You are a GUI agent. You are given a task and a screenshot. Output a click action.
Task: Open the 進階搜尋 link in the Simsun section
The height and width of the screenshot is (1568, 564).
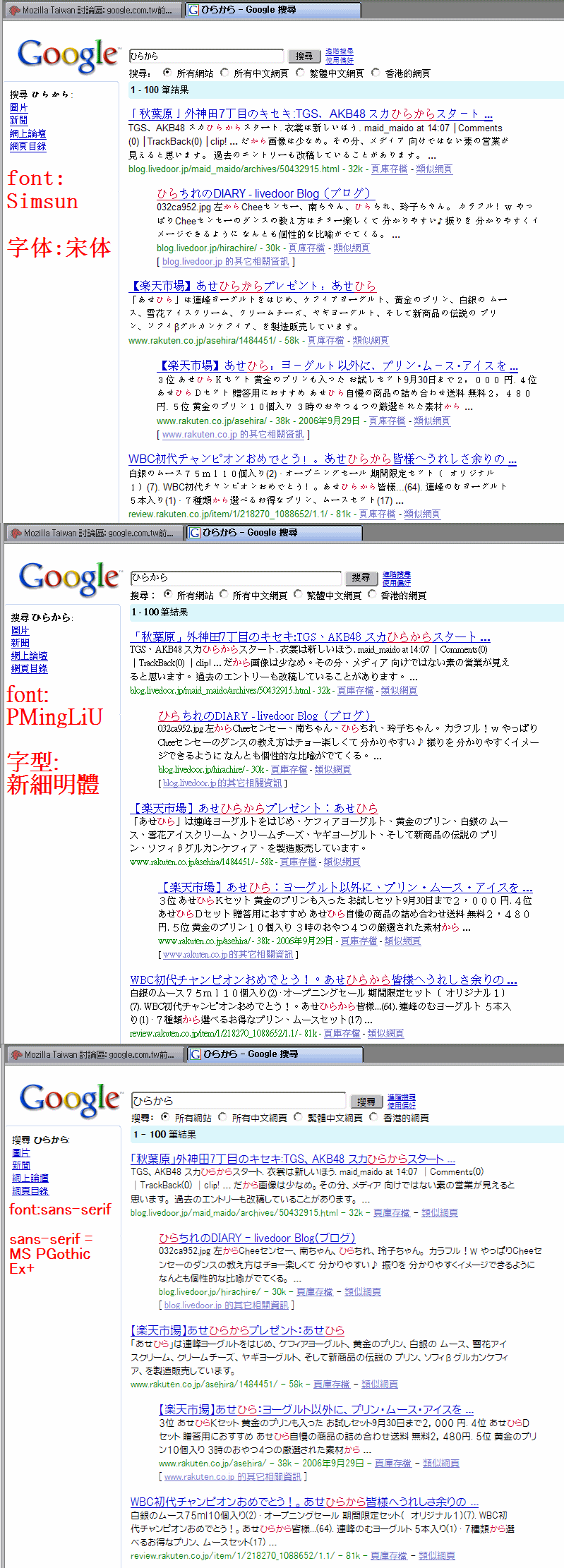pyautogui.click(x=339, y=52)
